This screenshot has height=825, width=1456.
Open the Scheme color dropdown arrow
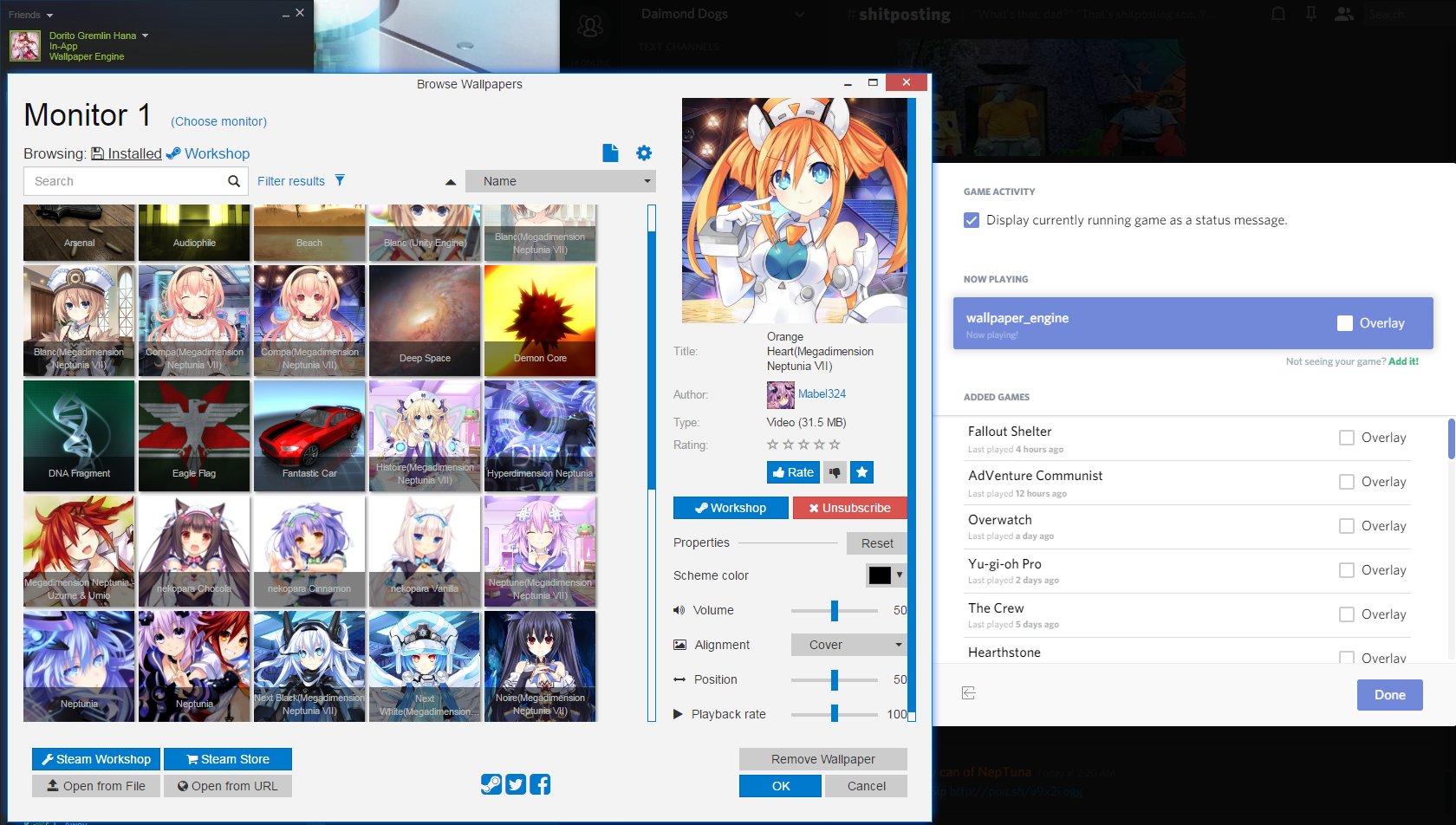click(x=900, y=575)
